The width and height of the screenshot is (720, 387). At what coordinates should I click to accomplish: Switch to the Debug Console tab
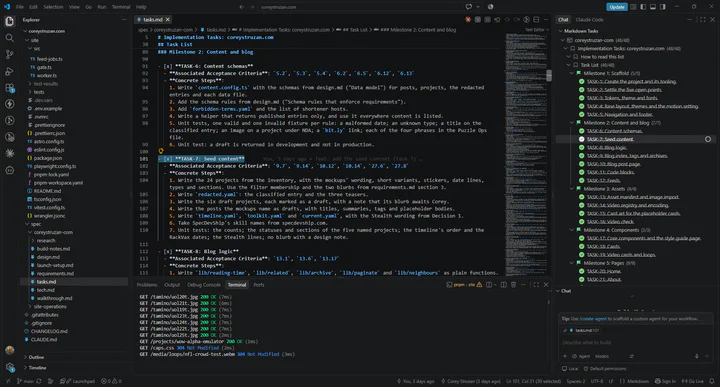204,285
